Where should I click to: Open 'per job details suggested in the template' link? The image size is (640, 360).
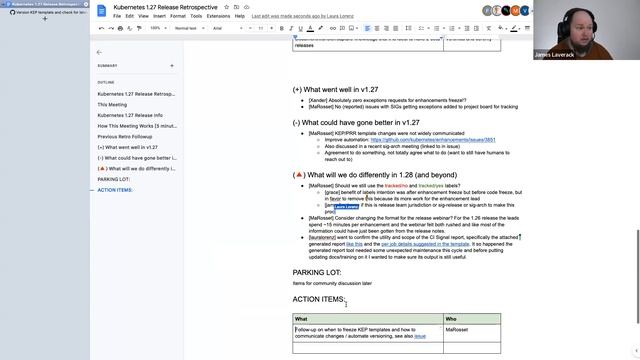[425, 244]
